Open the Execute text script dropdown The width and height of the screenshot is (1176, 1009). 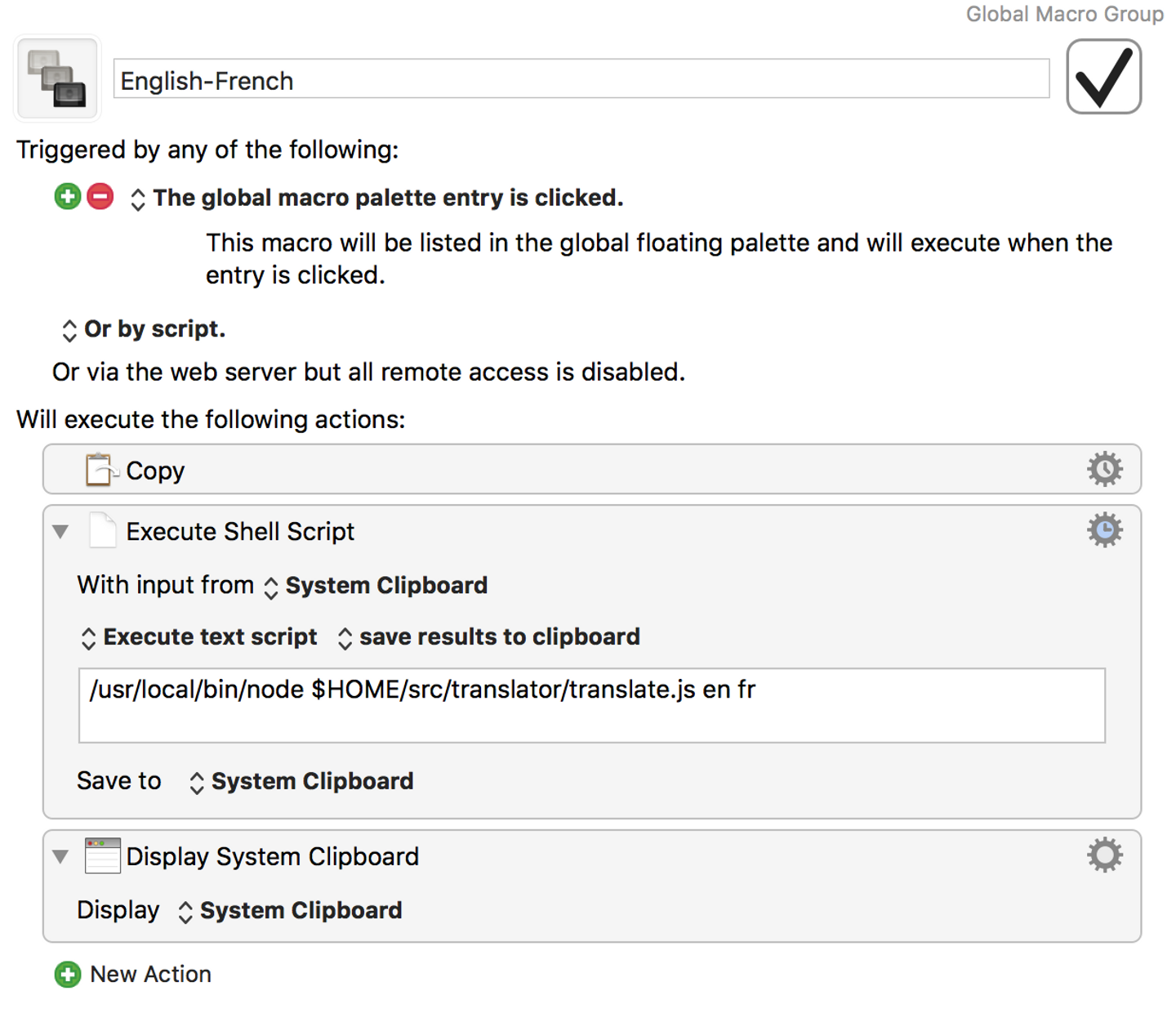pyautogui.click(x=89, y=638)
